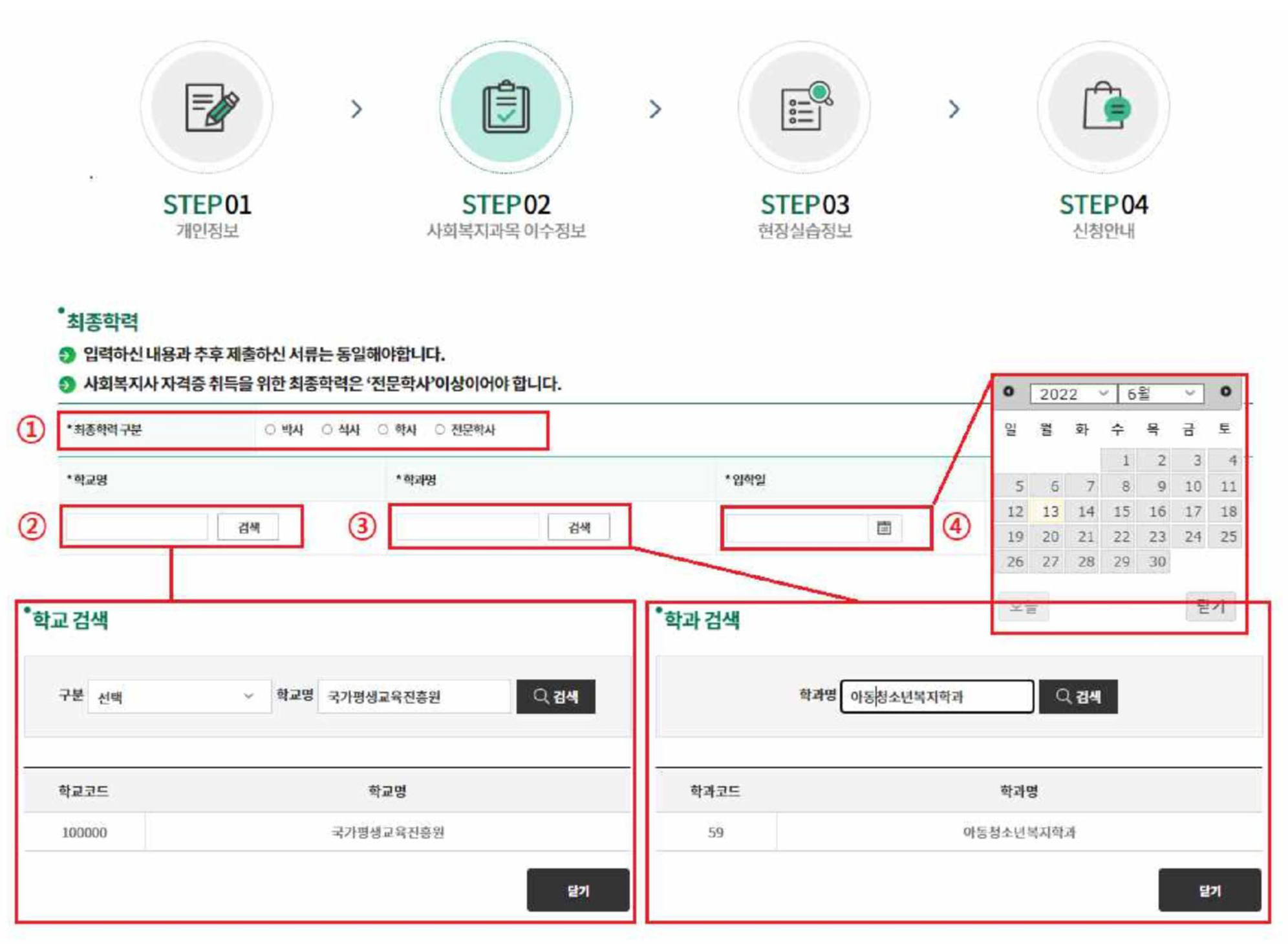Click the 검색 button next to department name field
This screenshot has width=1288, height=944.
click(579, 528)
